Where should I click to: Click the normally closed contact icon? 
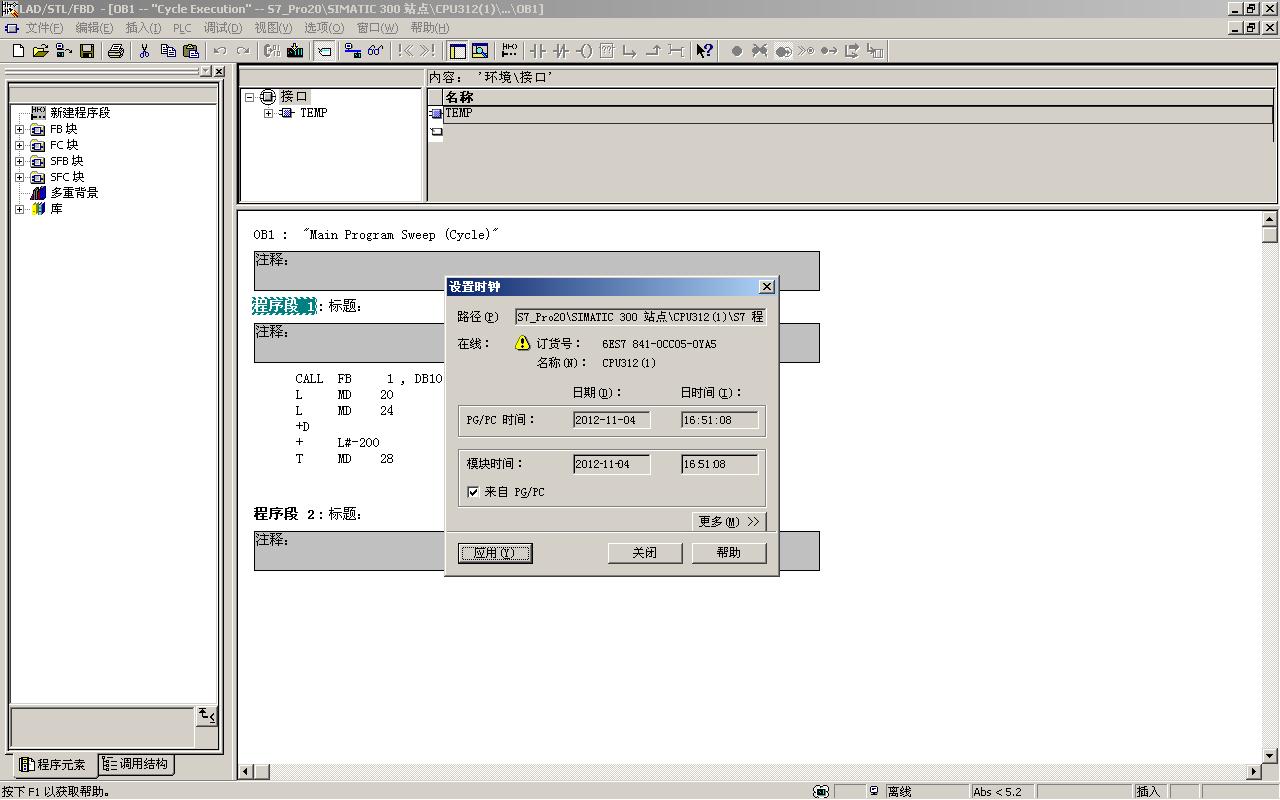click(x=560, y=51)
